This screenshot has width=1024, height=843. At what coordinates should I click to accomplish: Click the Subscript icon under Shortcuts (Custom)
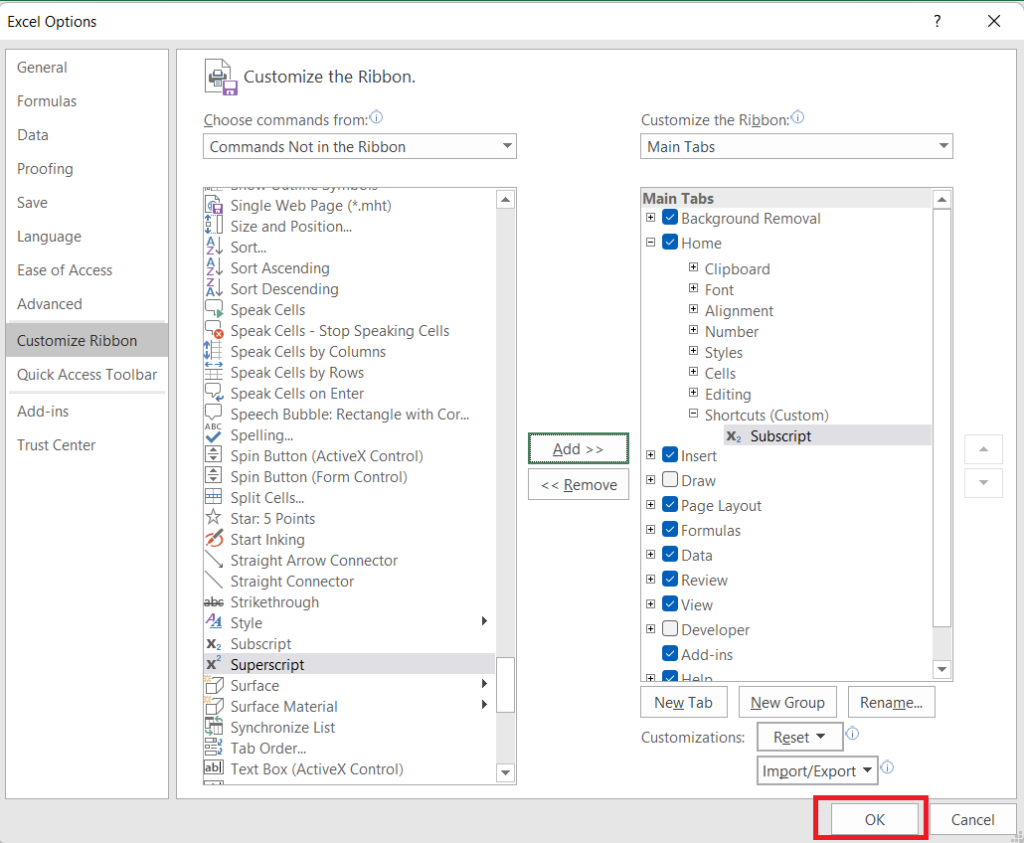[x=734, y=436]
